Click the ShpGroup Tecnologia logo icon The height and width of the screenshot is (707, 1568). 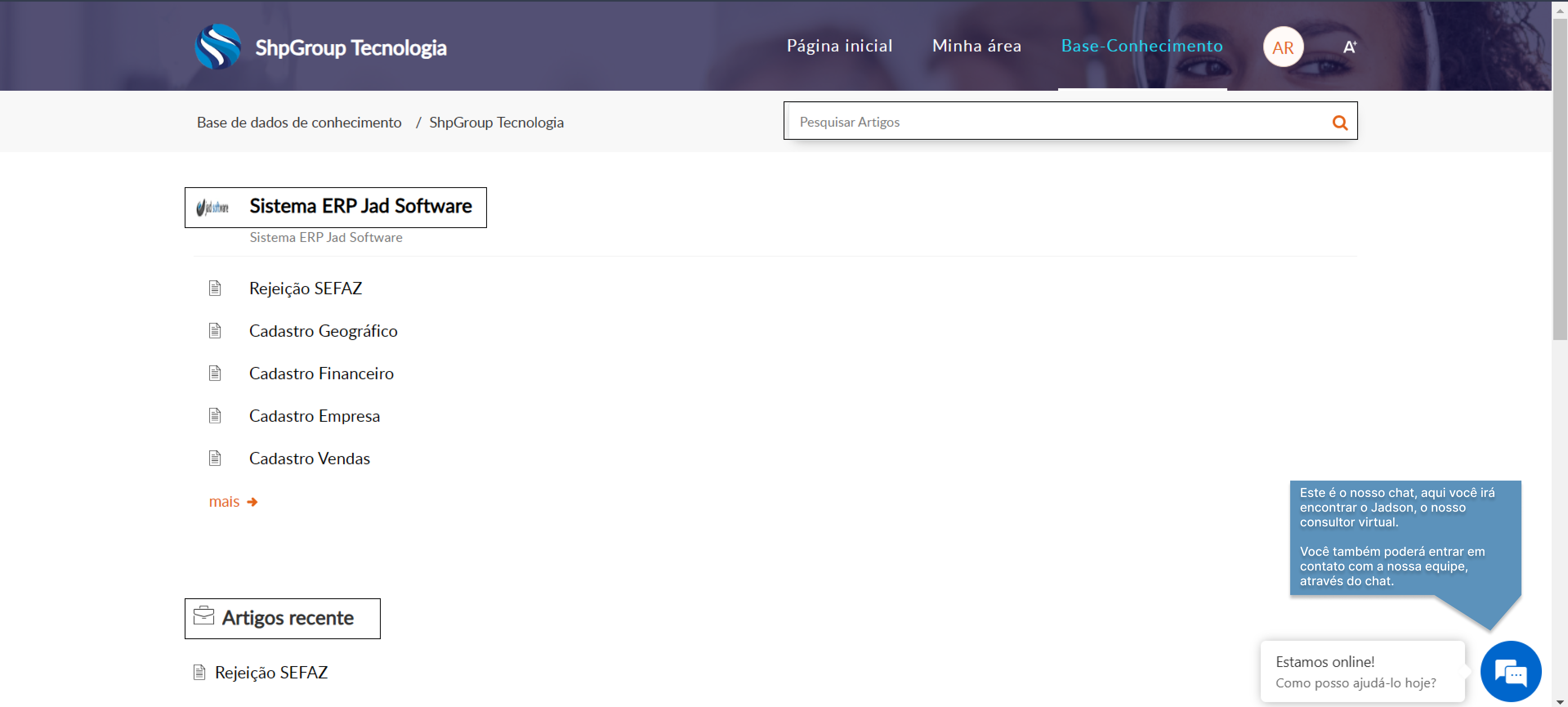click(x=217, y=47)
